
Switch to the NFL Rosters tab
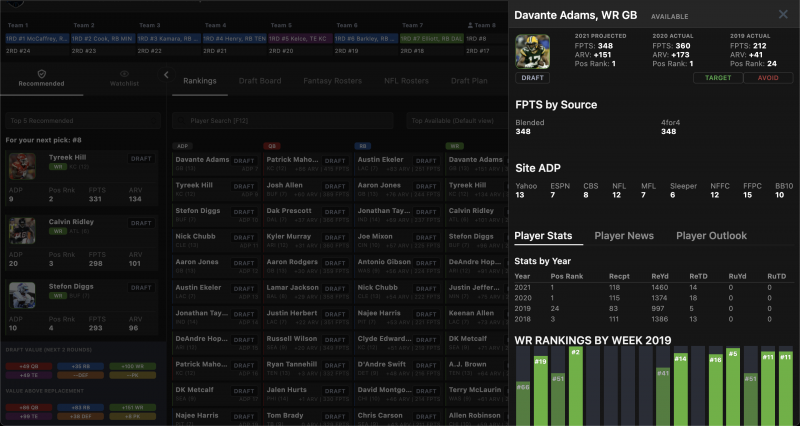coord(406,81)
